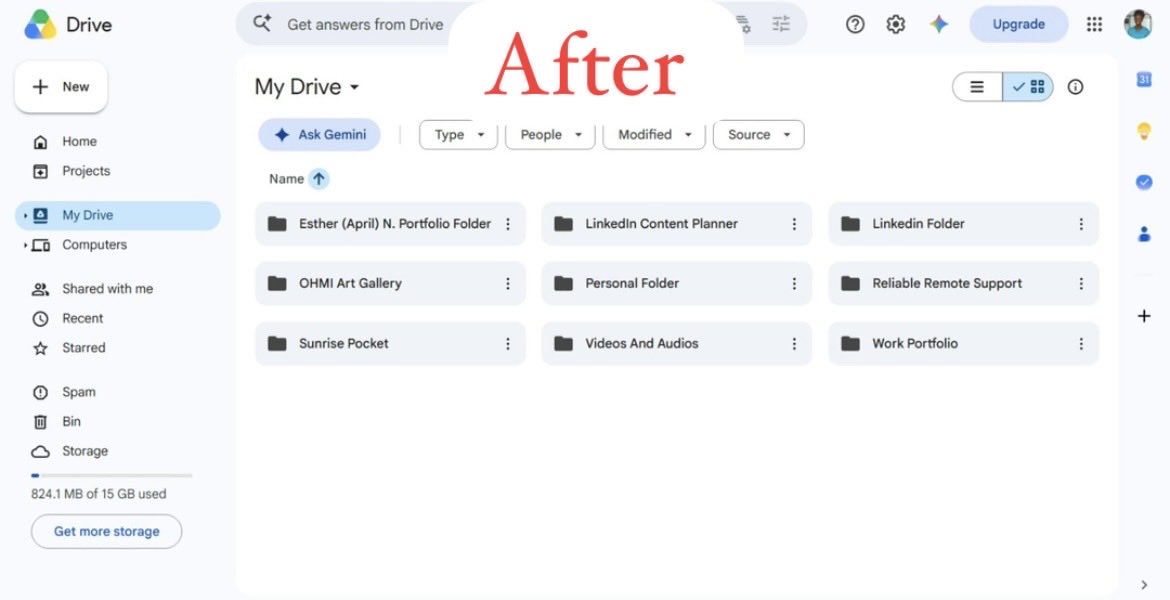Select the Sunrise Pocket folder
Image resolution: width=1170 pixels, height=600 pixels.
point(390,343)
